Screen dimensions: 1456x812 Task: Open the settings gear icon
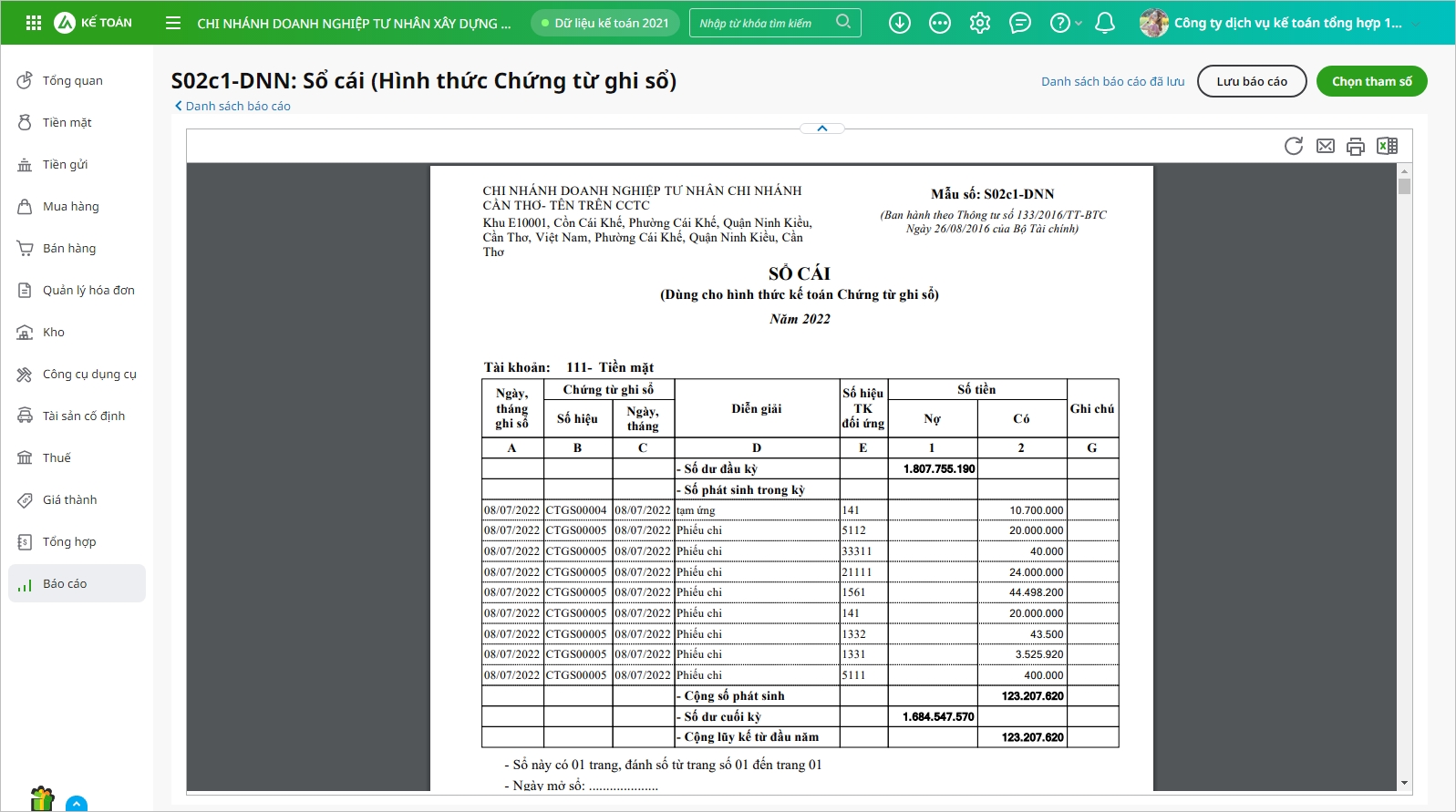point(980,23)
